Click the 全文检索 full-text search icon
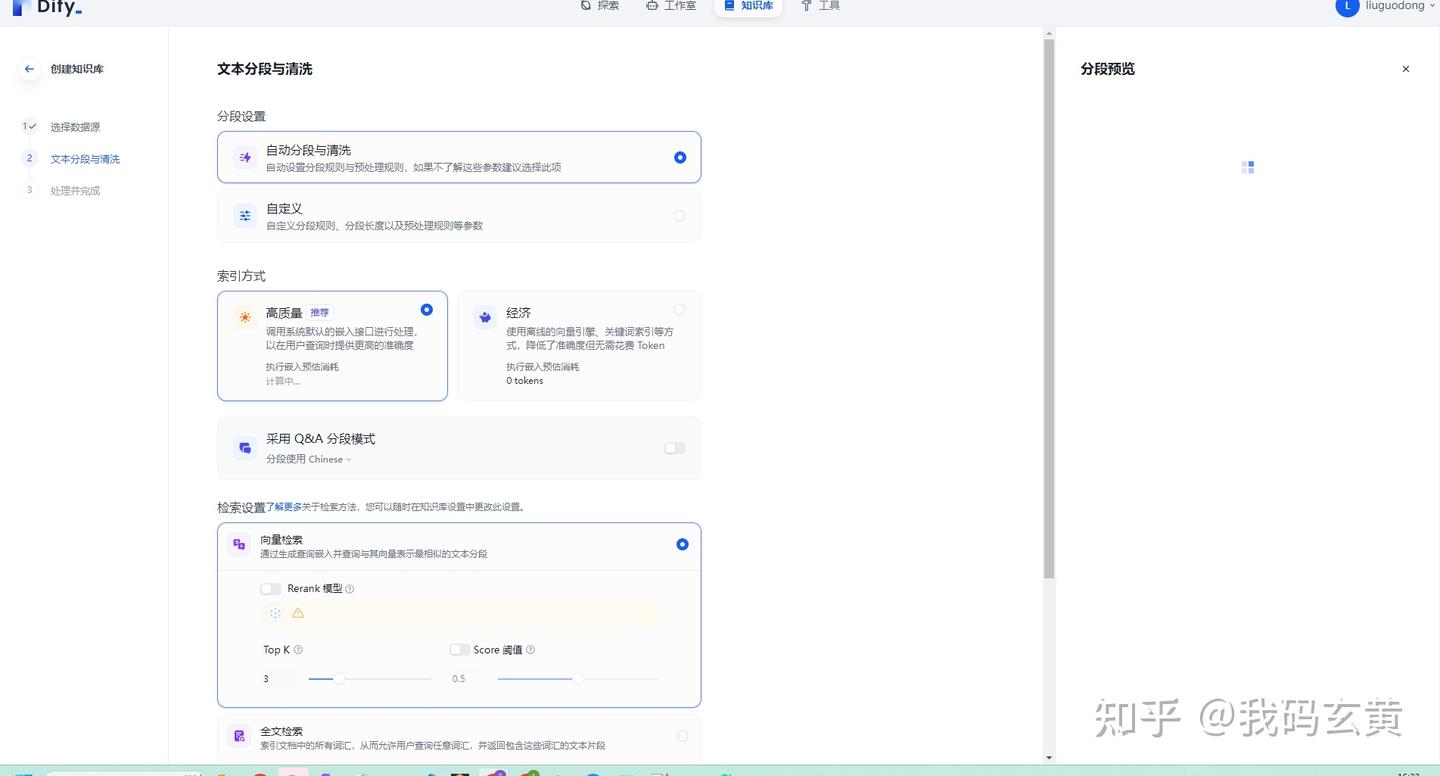Image resolution: width=1440 pixels, height=776 pixels. [x=238, y=735]
